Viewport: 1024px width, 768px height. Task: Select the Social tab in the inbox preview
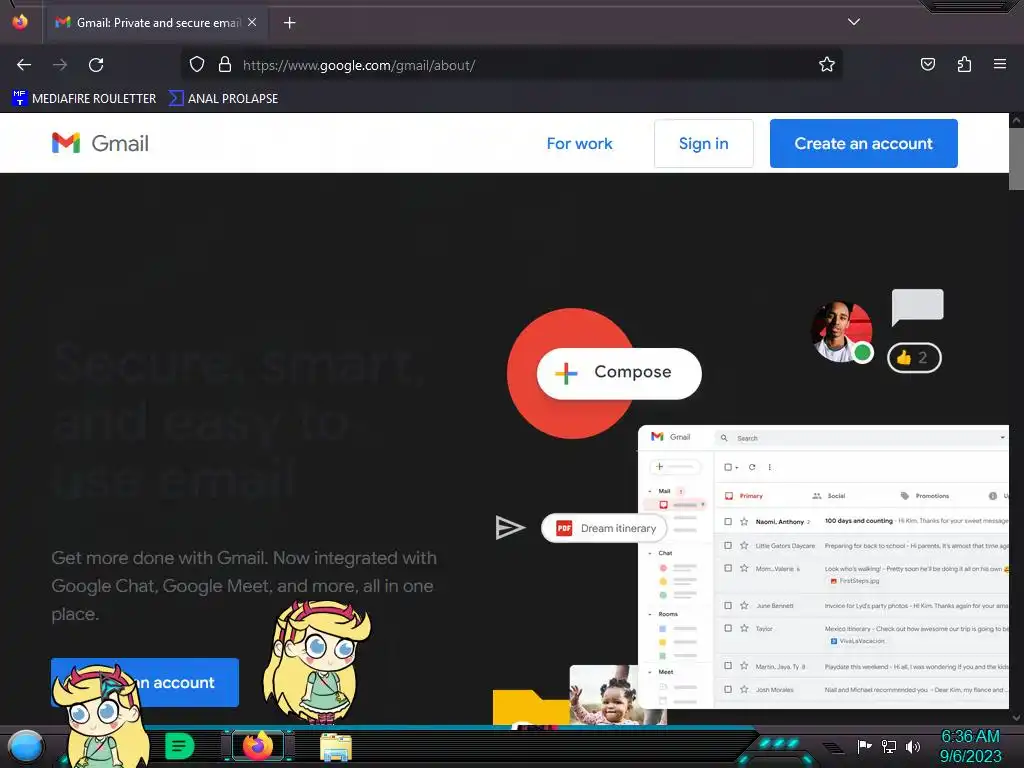tap(829, 496)
